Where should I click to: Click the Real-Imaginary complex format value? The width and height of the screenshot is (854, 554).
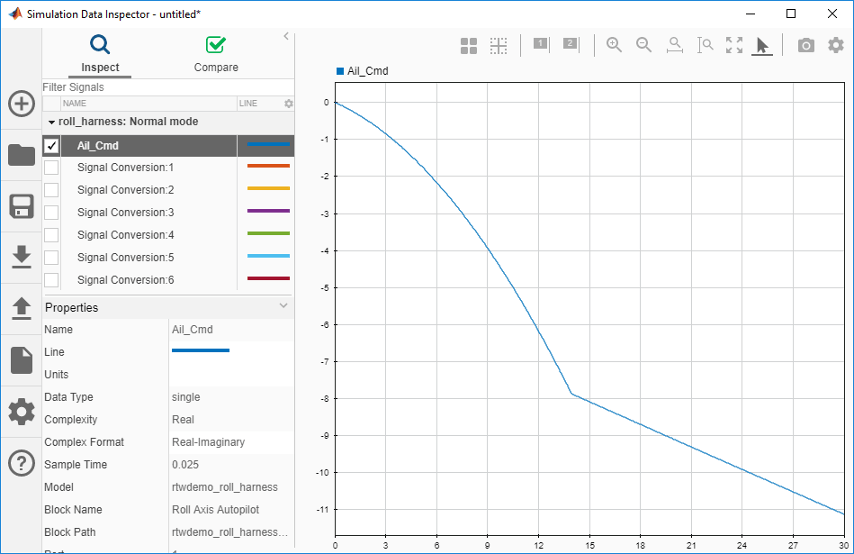click(208, 442)
